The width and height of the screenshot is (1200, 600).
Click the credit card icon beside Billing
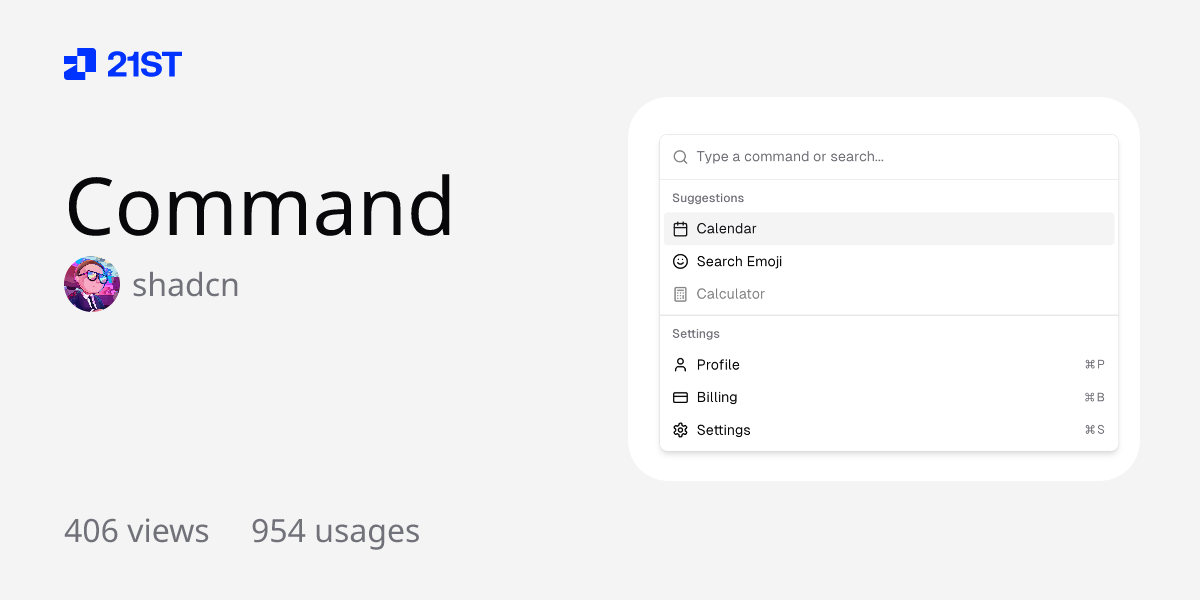pyautogui.click(x=680, y=397)
